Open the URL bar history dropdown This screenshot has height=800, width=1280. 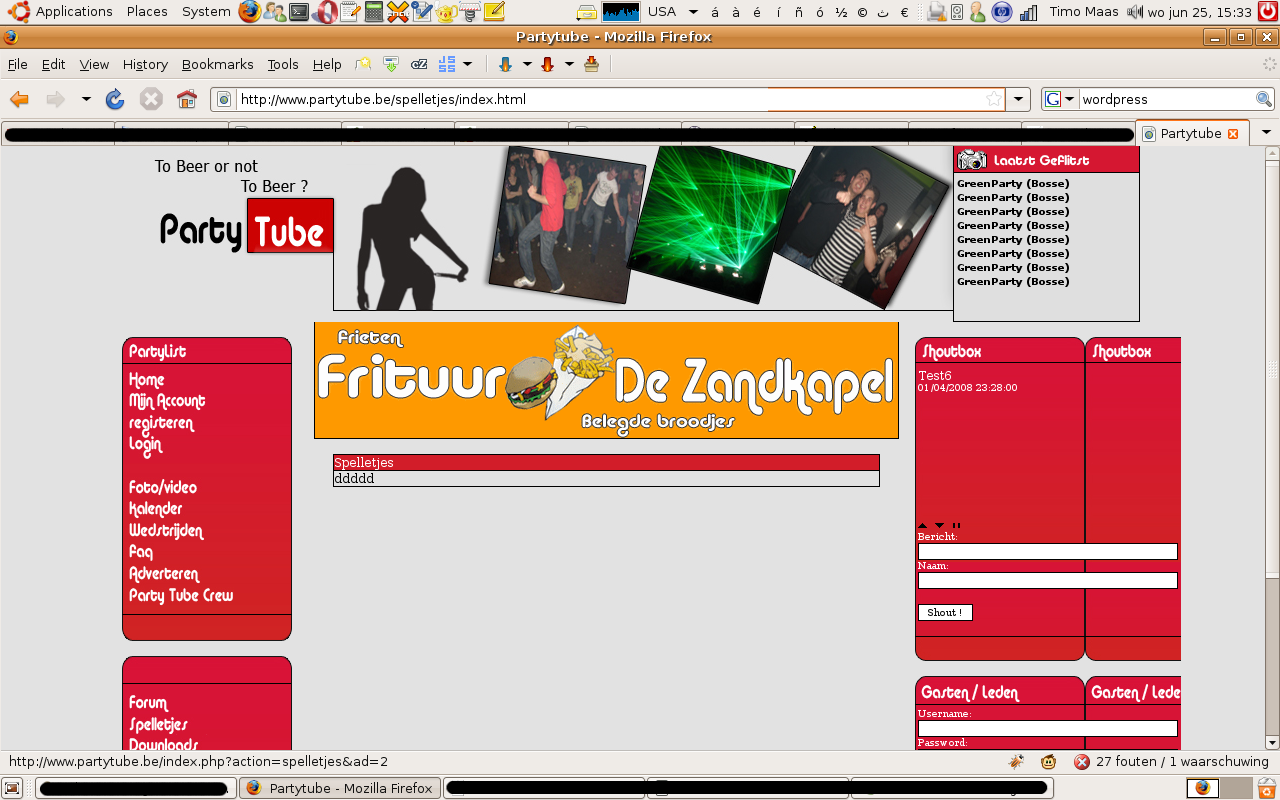(1018, 99)
